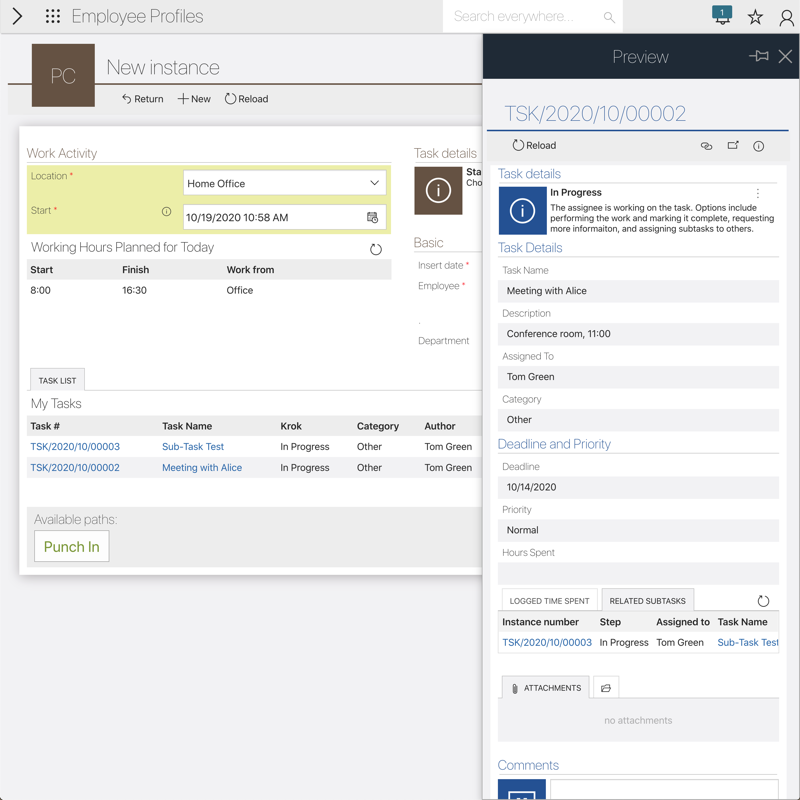Open calendar picker for Start date
The height and width of the screenshot is (800, 800).
pos(373,217)
